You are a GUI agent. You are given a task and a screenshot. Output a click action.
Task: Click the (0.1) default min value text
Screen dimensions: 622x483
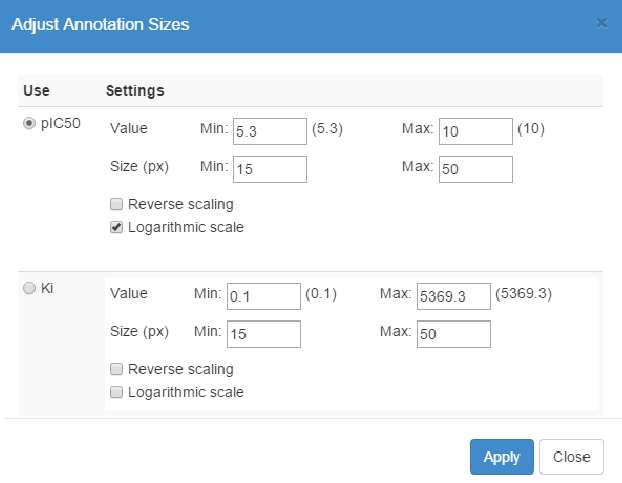(321, 293)
